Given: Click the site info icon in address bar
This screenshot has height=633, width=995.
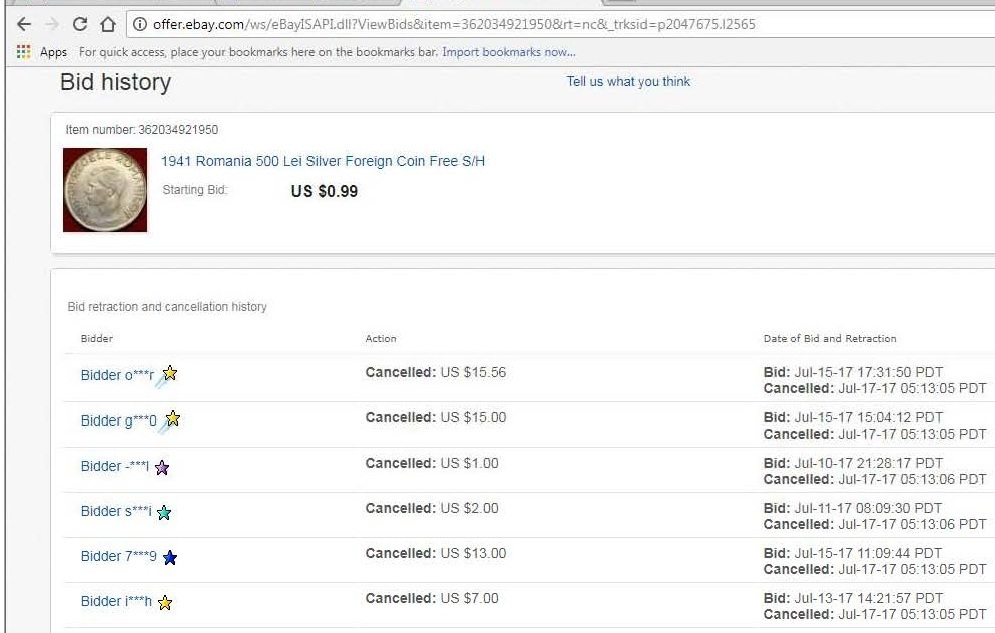Looking at the screenshot, I should pyautogui.click(x=140, y=24).
